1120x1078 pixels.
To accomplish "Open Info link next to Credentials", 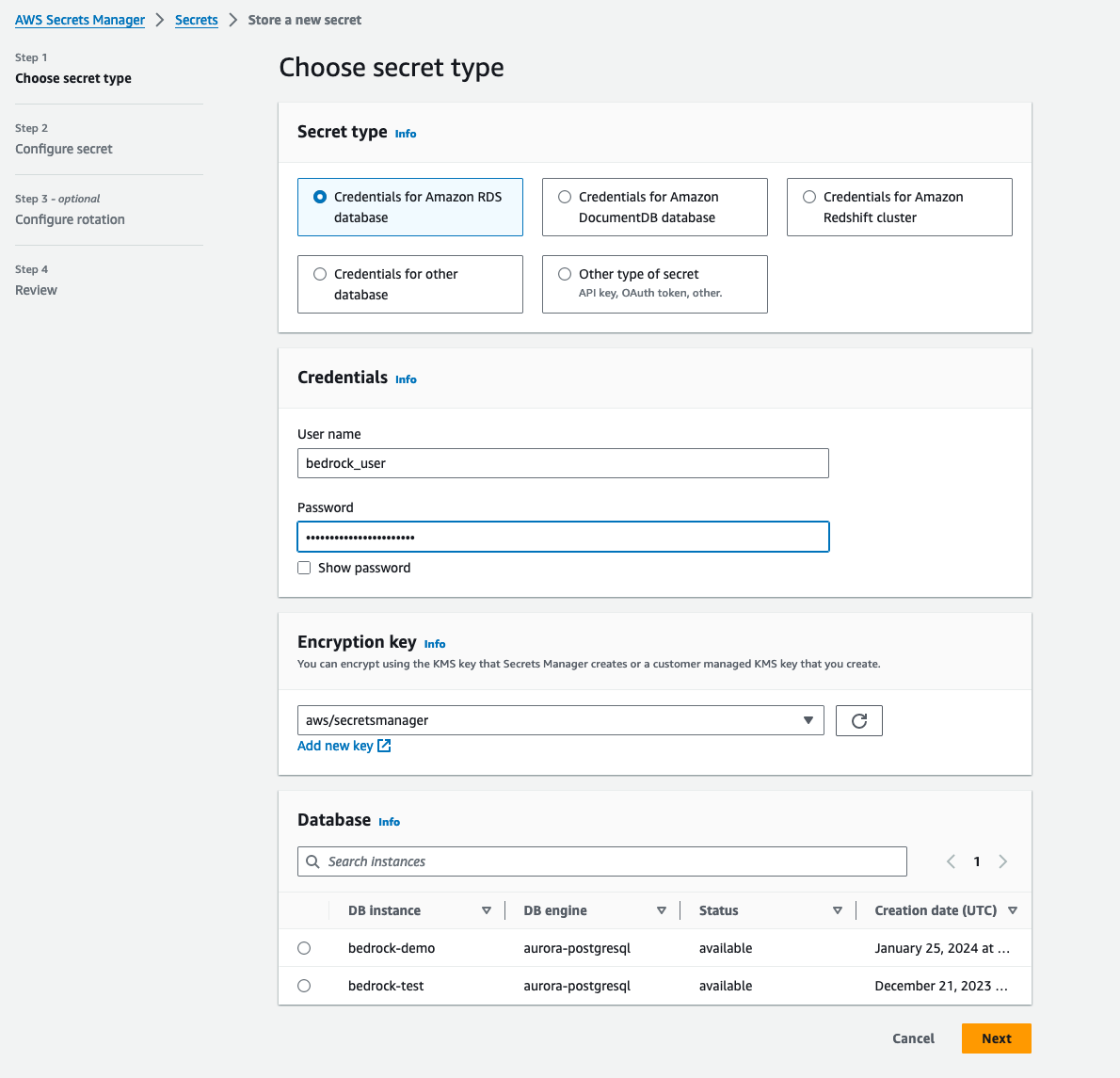I will coord(406,379).
